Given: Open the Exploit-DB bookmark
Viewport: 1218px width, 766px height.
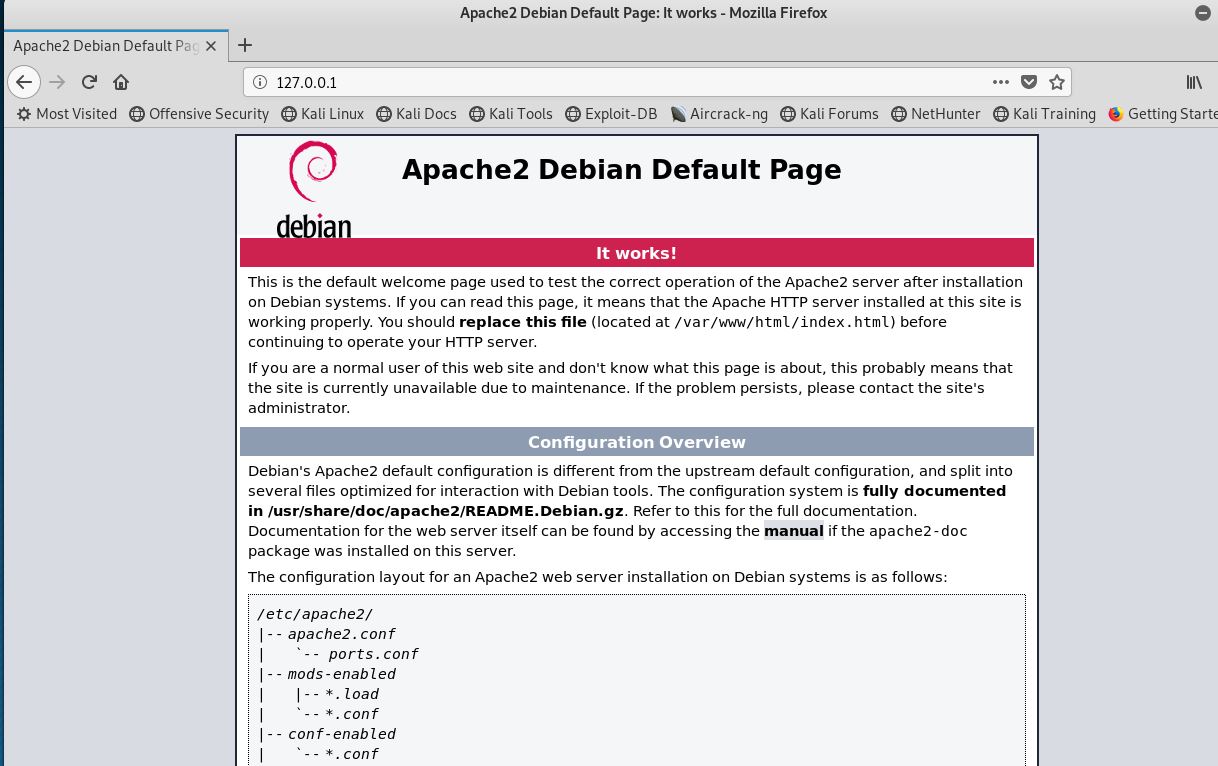Looking at the screenshot, I should tap(611, 114).
